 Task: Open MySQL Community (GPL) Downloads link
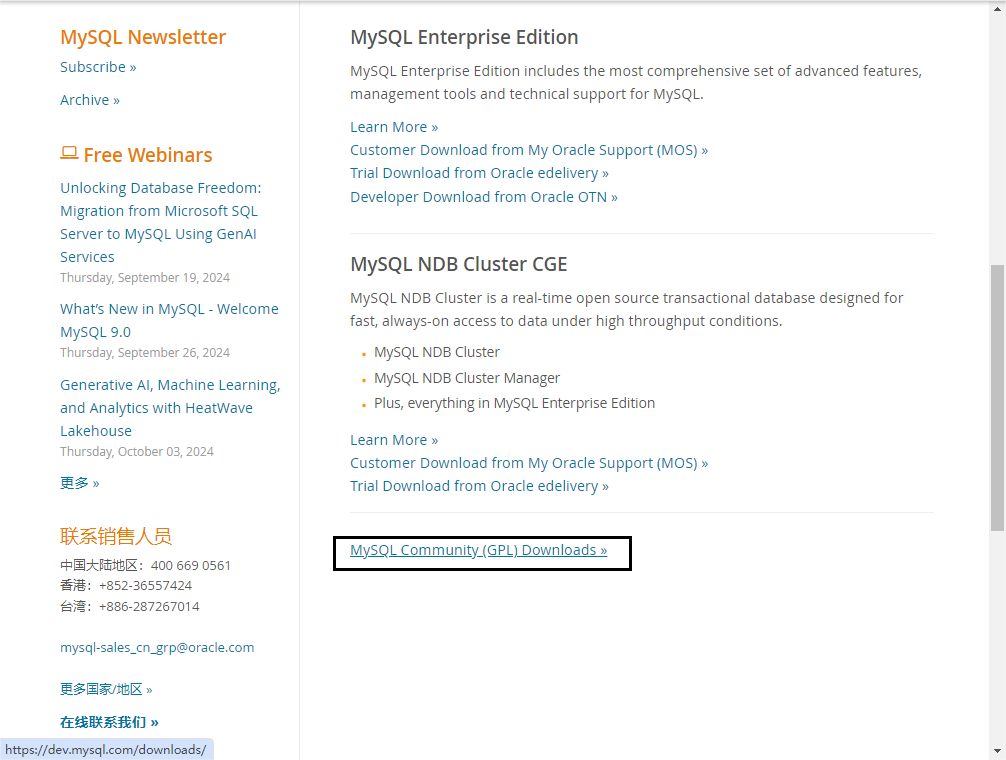pyautogui.click(x=478, y=550)
